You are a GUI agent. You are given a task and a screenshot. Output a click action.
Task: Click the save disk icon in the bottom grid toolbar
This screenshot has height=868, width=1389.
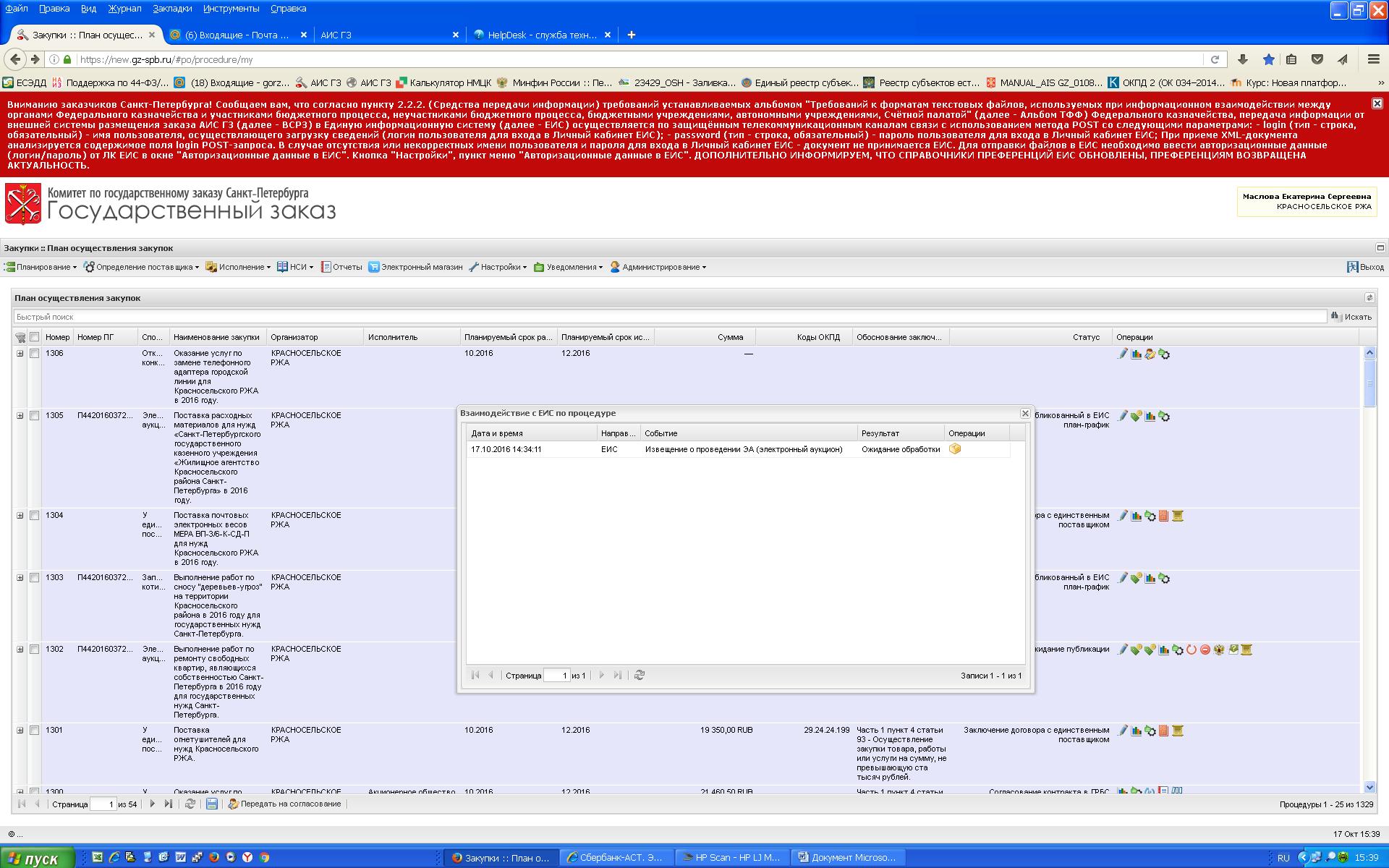click(x=212, y=804)
